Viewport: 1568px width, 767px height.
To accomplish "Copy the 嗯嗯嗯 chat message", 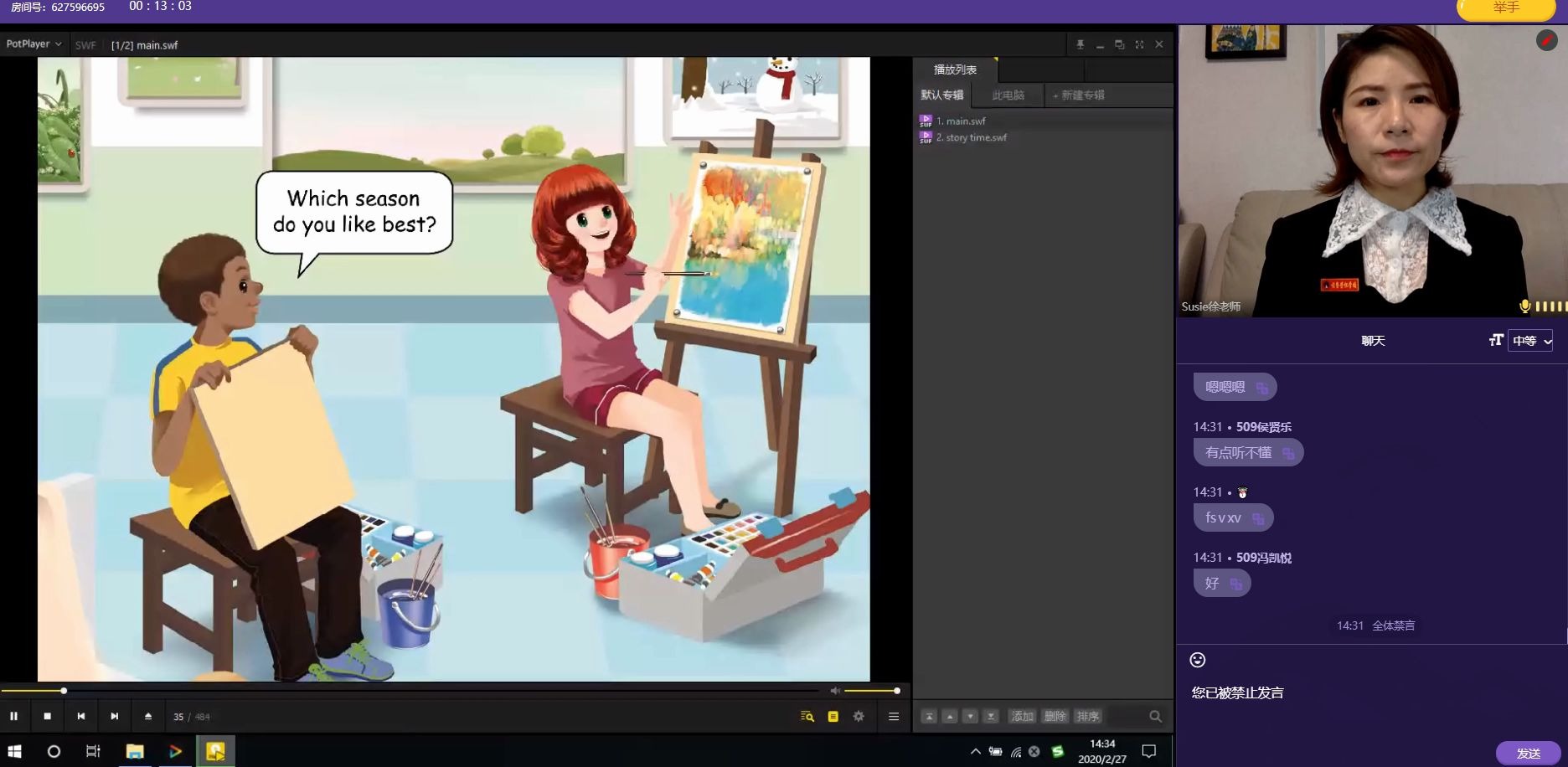I will pos(1261,388).
